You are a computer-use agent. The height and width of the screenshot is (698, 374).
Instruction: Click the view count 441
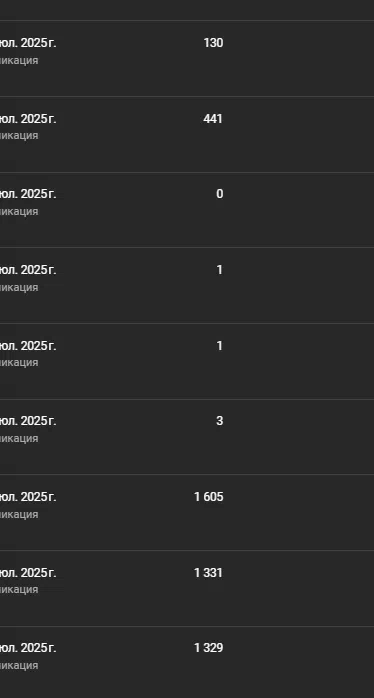click(213, 119)
